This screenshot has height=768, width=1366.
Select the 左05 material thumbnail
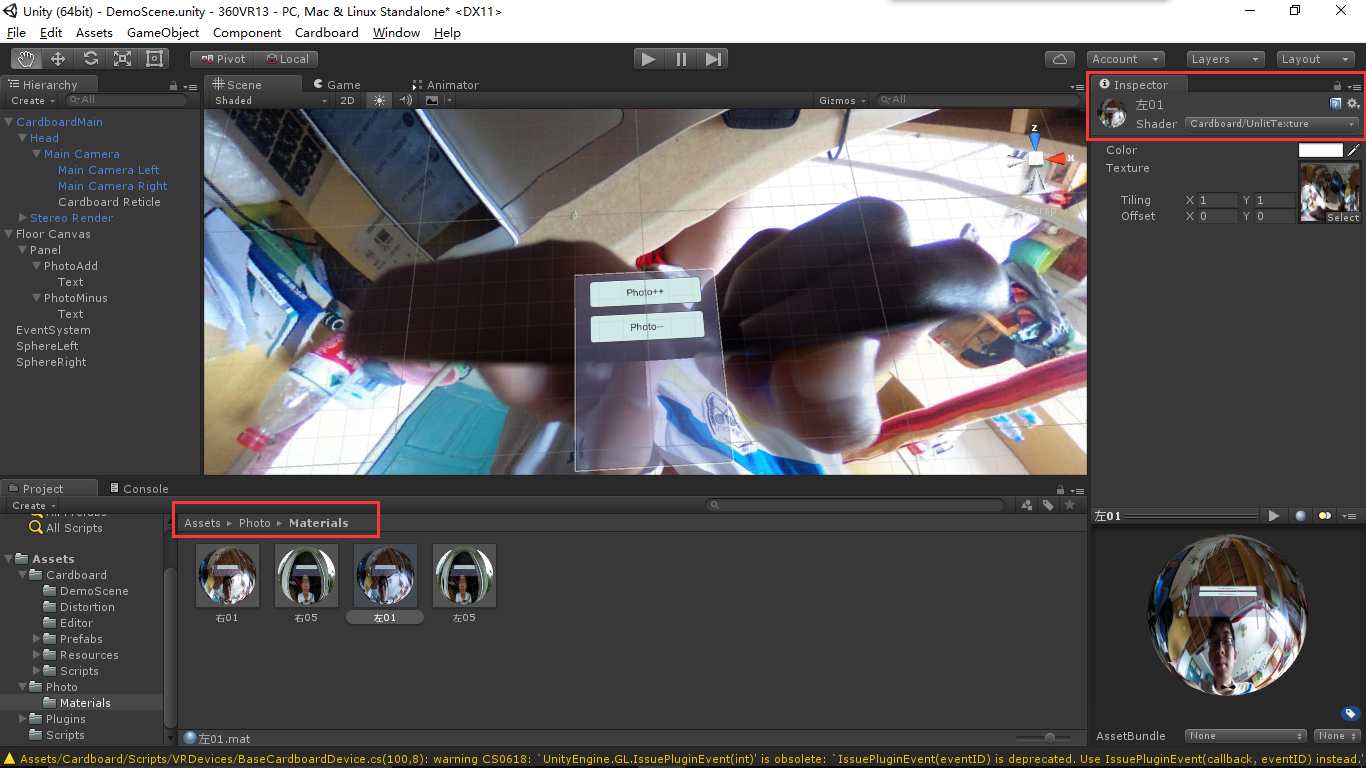tap(464, 575)
